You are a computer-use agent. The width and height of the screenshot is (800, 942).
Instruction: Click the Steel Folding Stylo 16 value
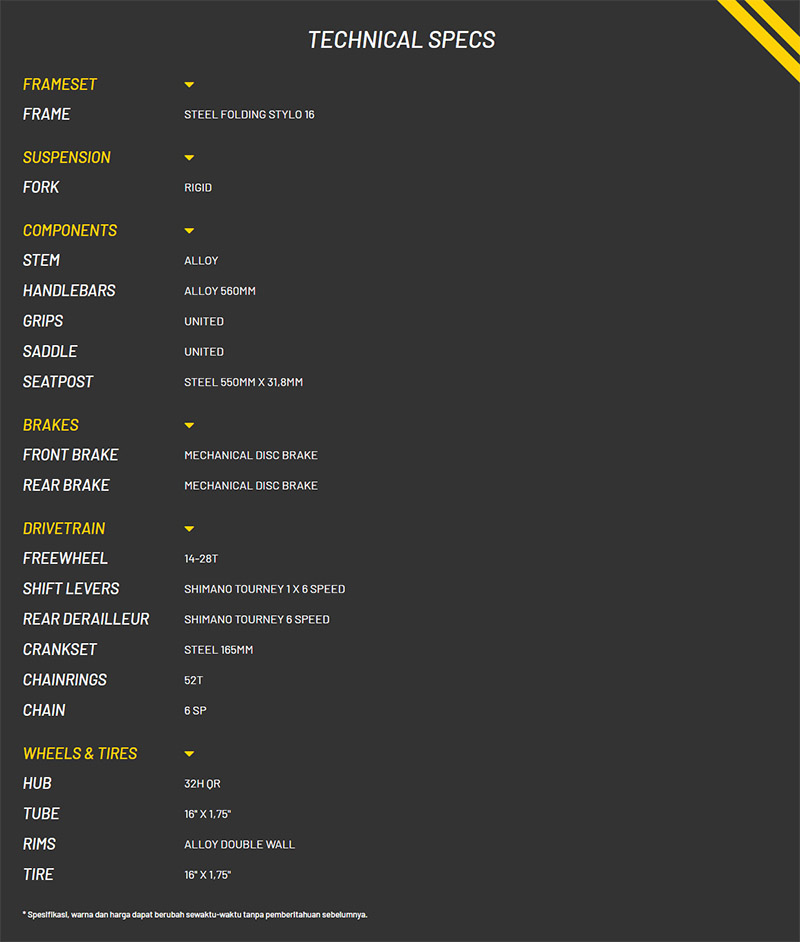pos(249,115)
